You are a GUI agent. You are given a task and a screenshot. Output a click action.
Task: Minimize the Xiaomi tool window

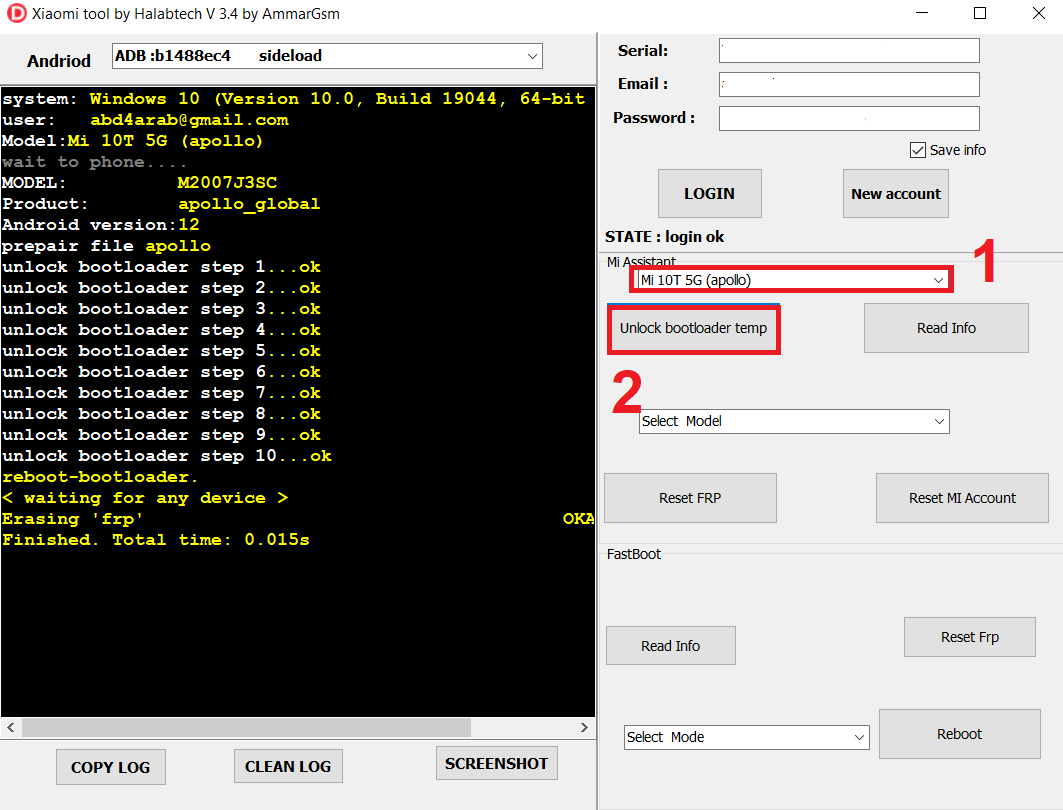[922, 14]
